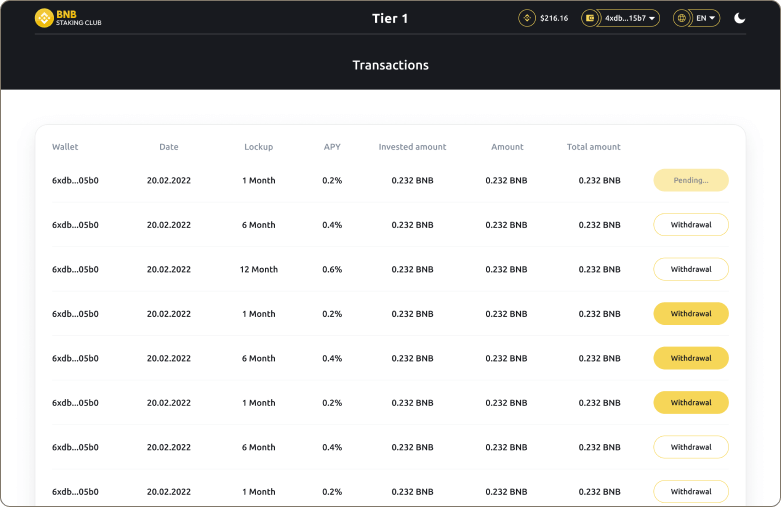This screenshot has height=507, width=781.
Task: Click the Date column header
Action: (x=168, y=147)
